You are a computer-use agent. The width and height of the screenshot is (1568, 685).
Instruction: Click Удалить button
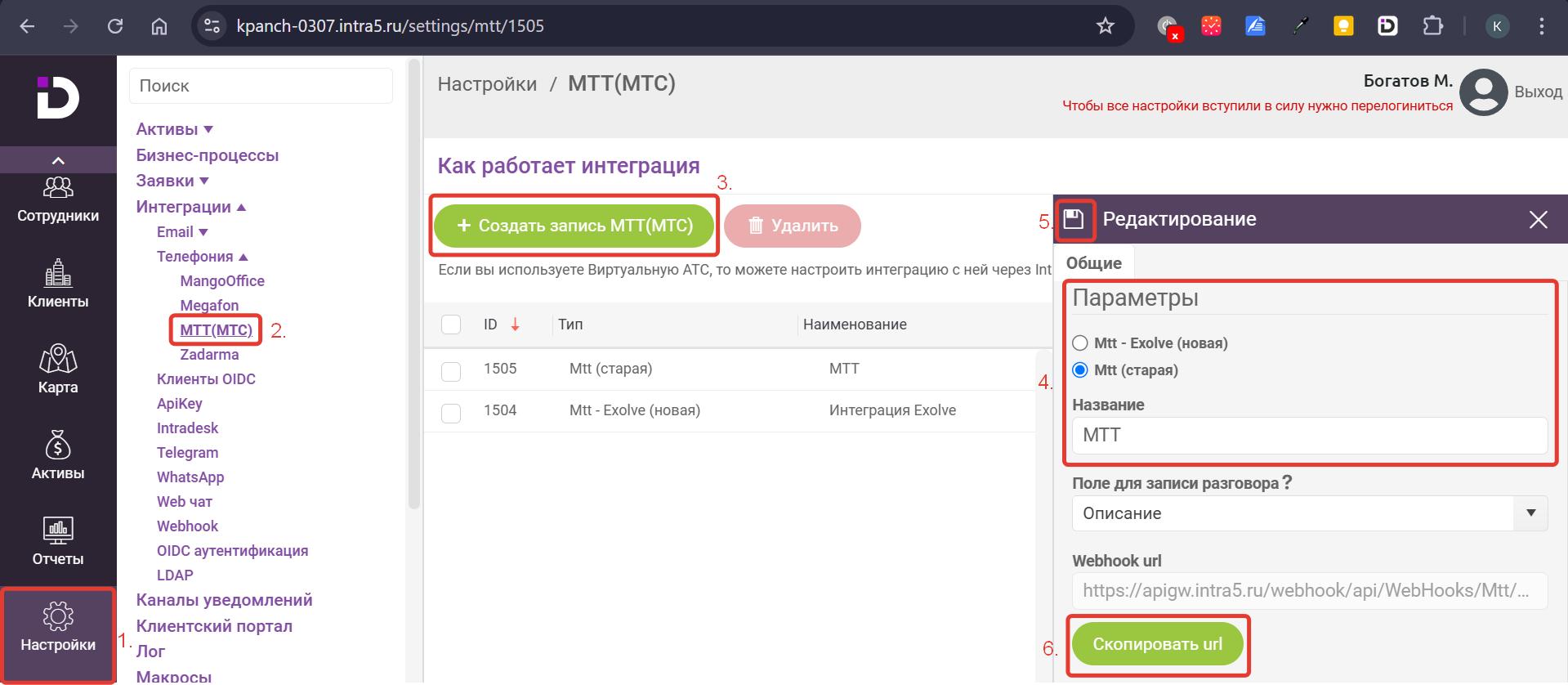tap(793, 226)
